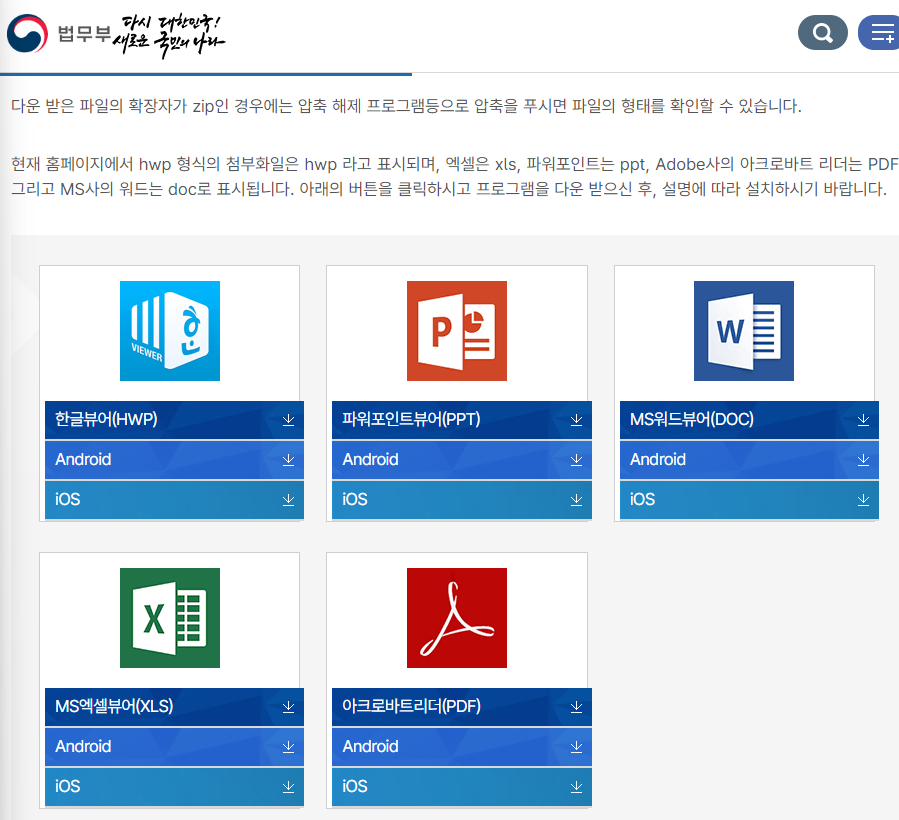
Task: Open iOS link under 한글뷰어(HWP)
Action: click(174, 500)
